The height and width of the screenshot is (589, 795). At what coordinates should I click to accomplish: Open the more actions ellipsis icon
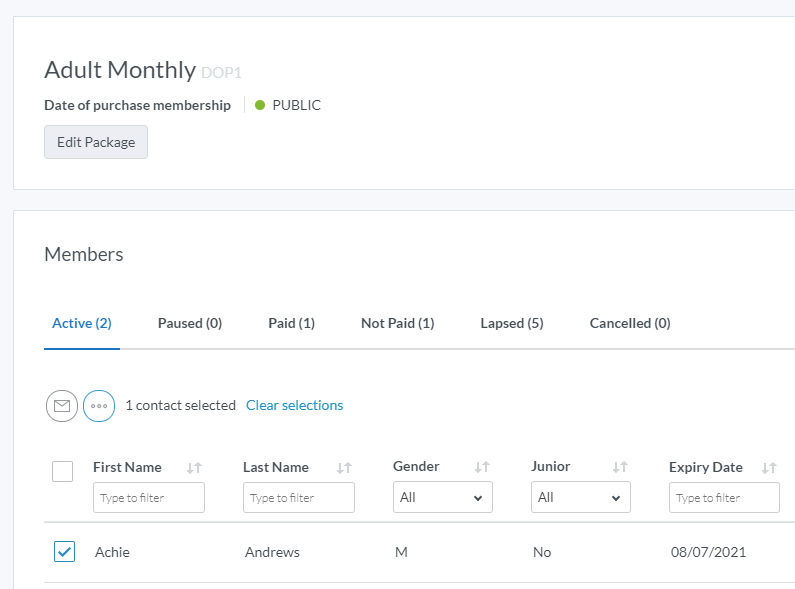99,406
